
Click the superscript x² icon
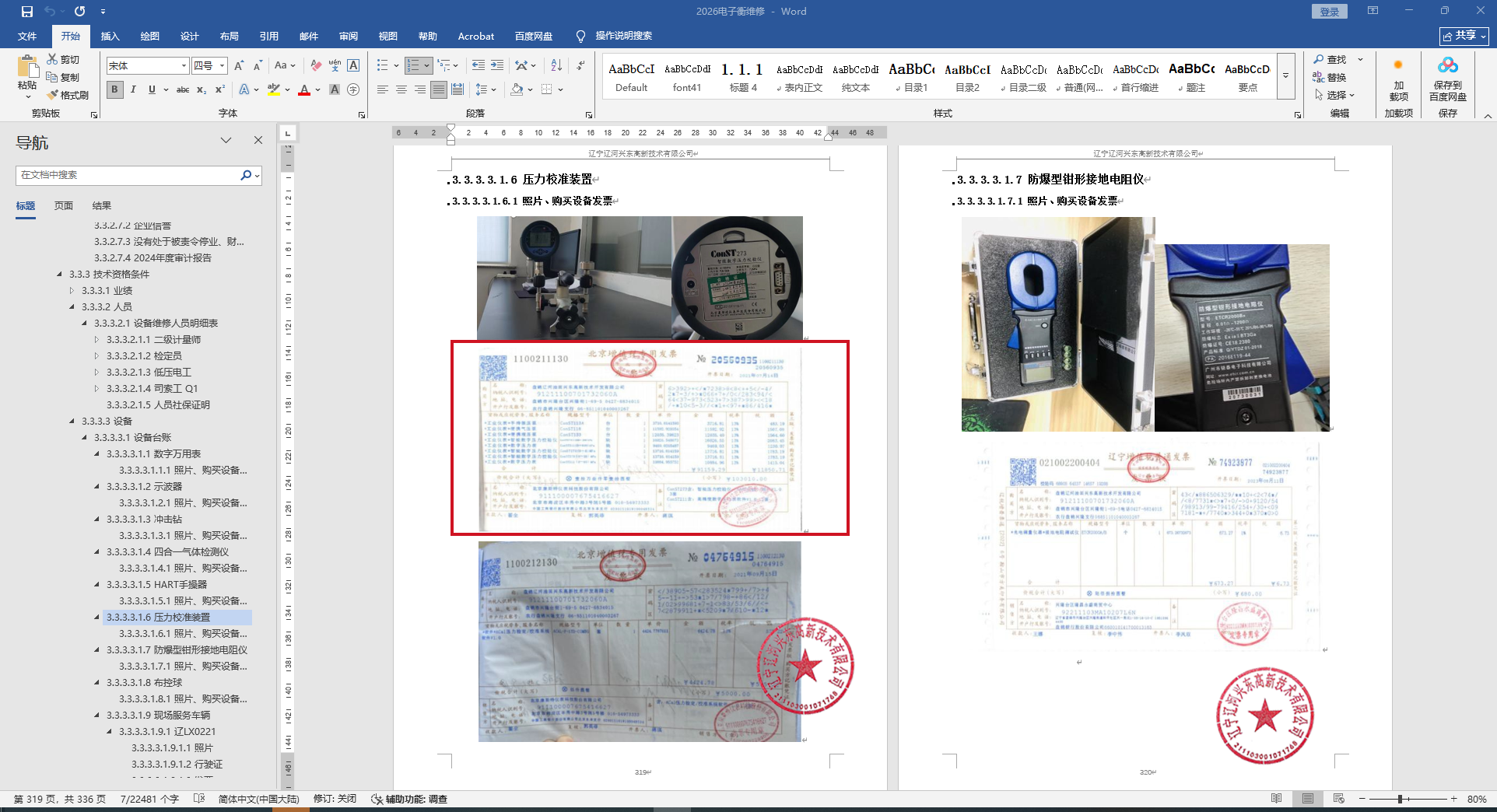pos(220,89)
